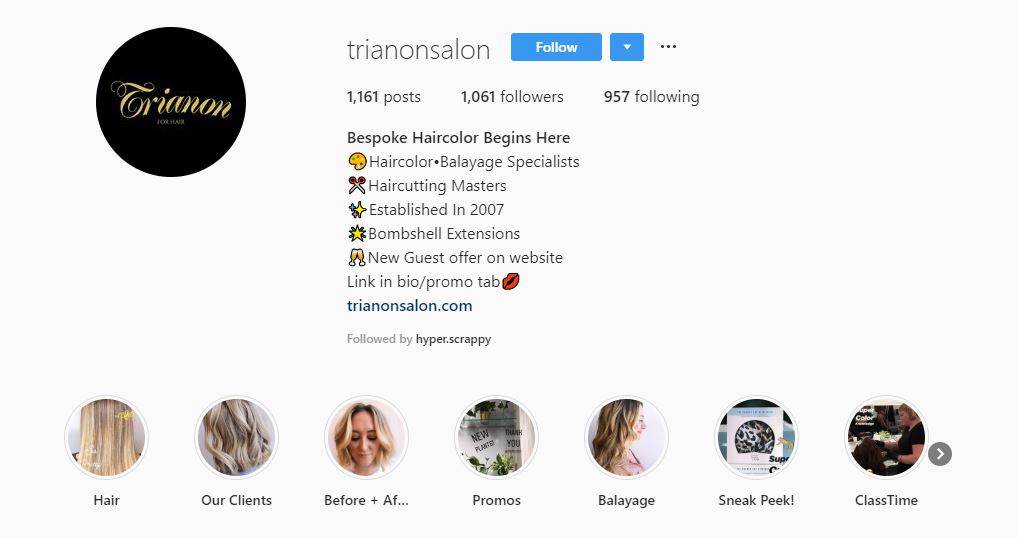Expand suggested accounts dropdown arrow
Image resolution: width=1018 pixels, height=538 pixels.
(627, 47)
